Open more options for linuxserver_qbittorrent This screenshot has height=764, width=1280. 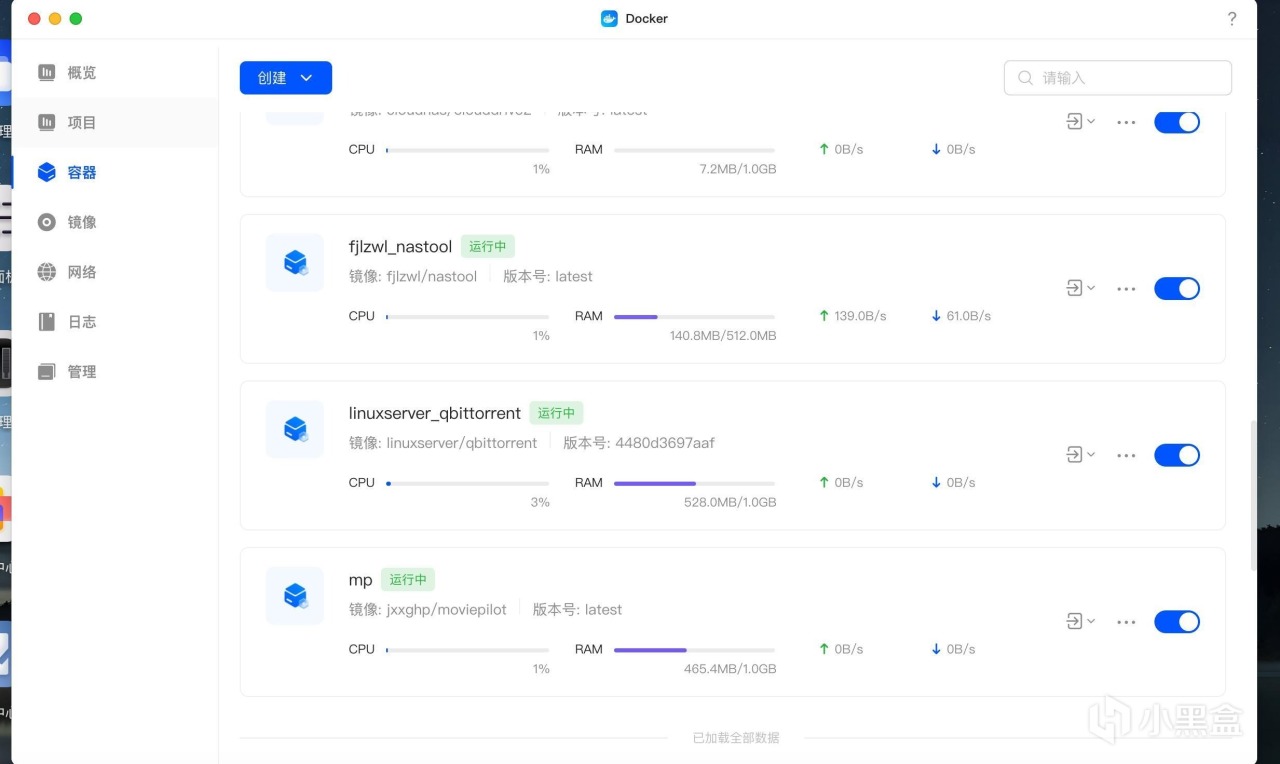pos(1126,455)
